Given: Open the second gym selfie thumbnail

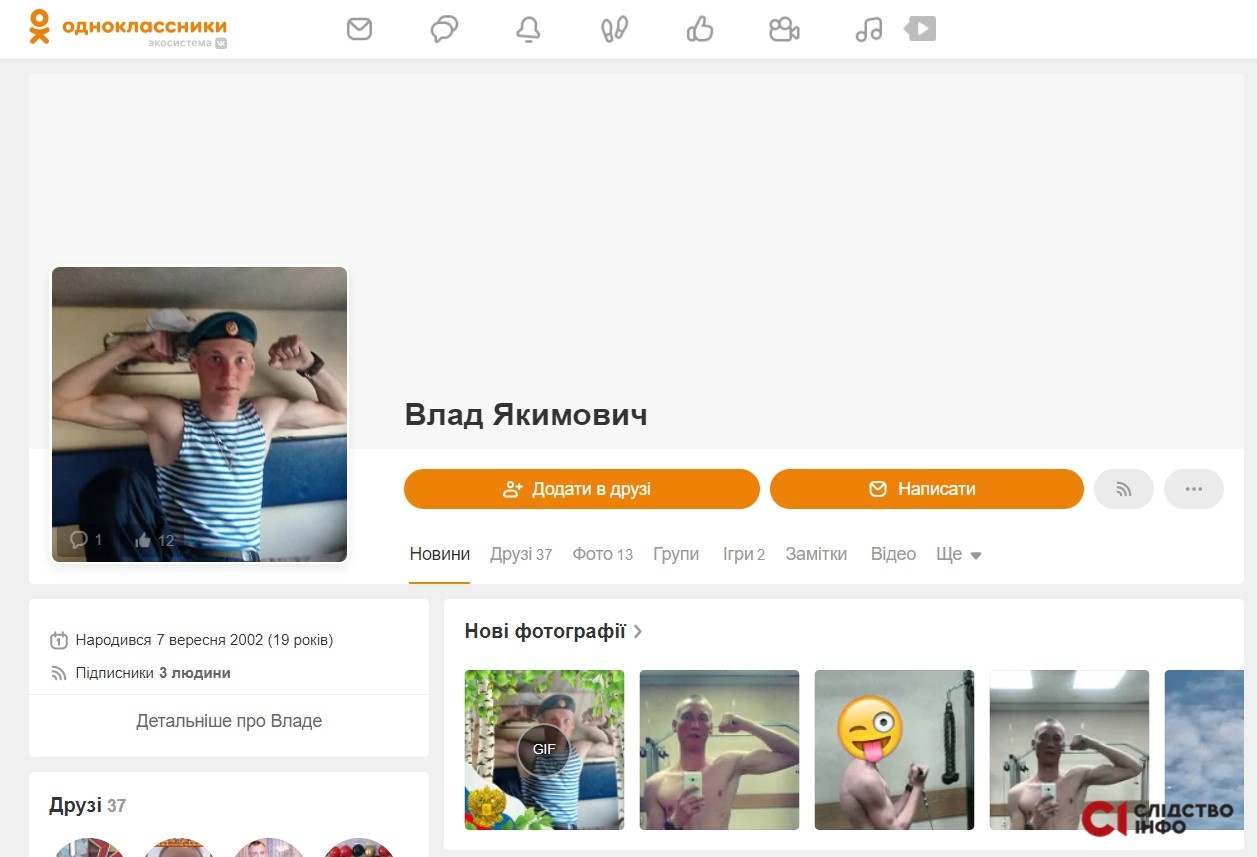Looking at the screenshot, I should click(x=719, y=750).
